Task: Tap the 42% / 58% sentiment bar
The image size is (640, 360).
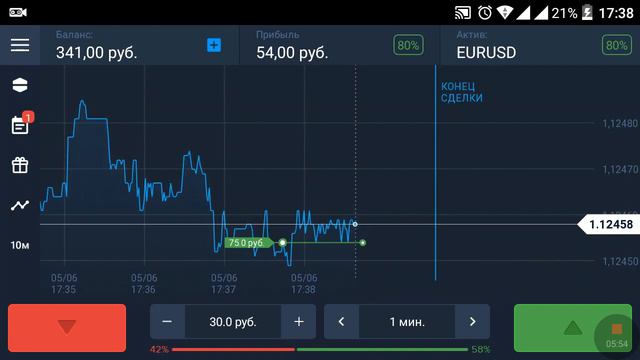Action: (320, 349)
